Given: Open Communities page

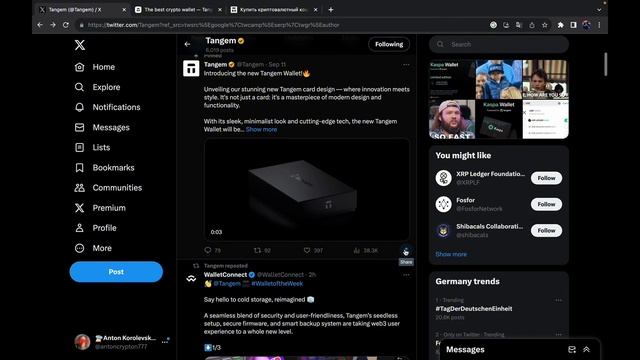Looking at the screenshot, I should 108,188.
